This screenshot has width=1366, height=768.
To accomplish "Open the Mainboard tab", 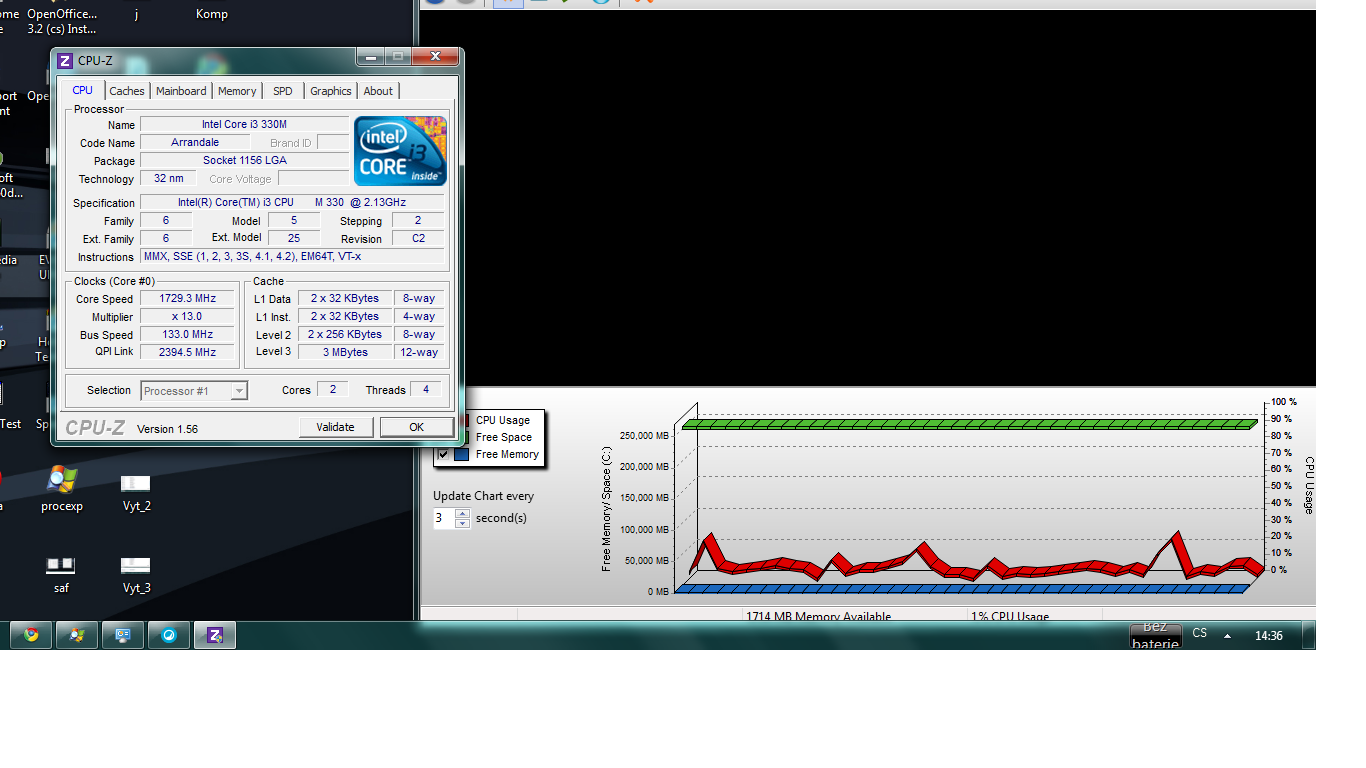I will pyautogui.click(x=181, y=91).
